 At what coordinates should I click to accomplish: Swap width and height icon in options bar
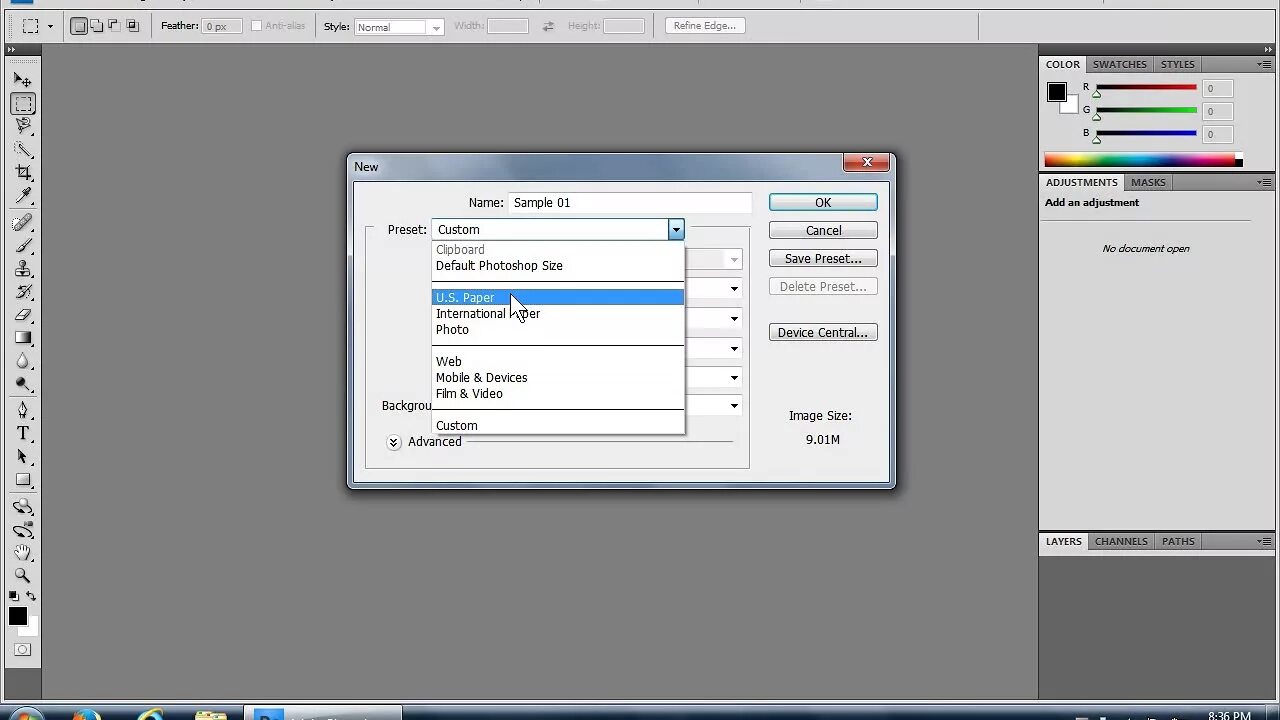point(548,26)
